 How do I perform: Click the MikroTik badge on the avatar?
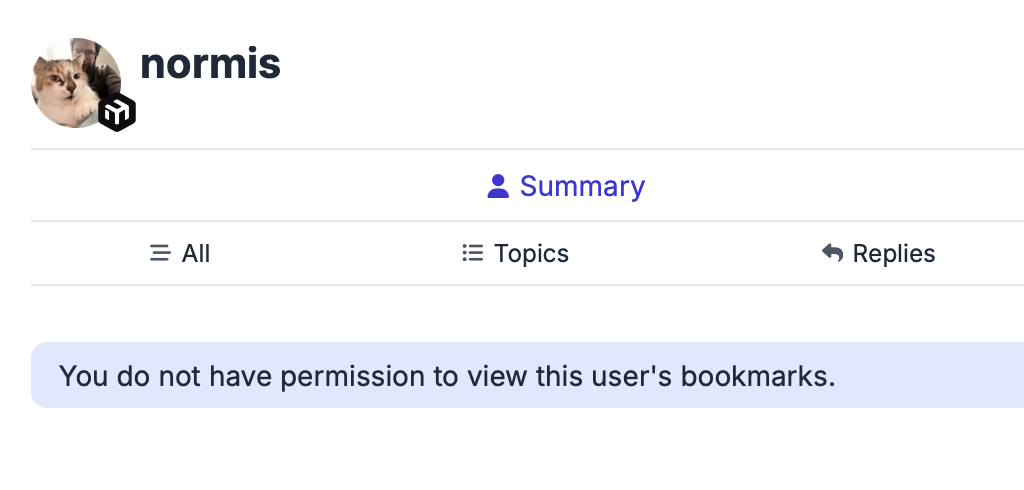coord(117,112)
